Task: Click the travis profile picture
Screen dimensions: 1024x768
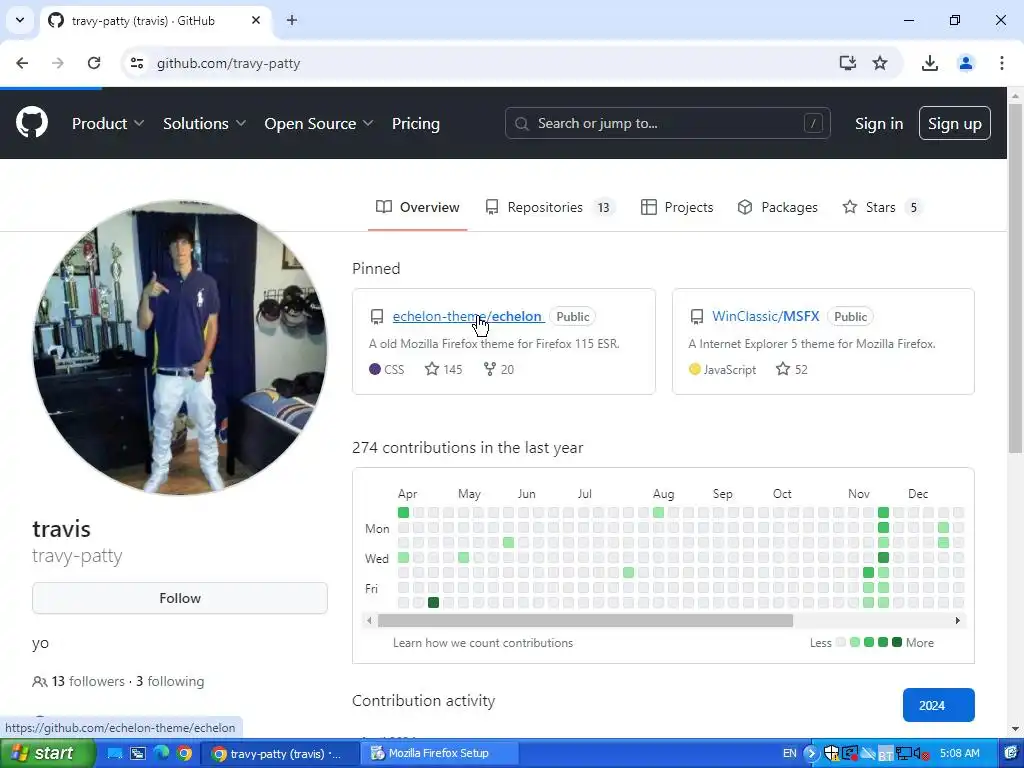Action: (180, 347)
